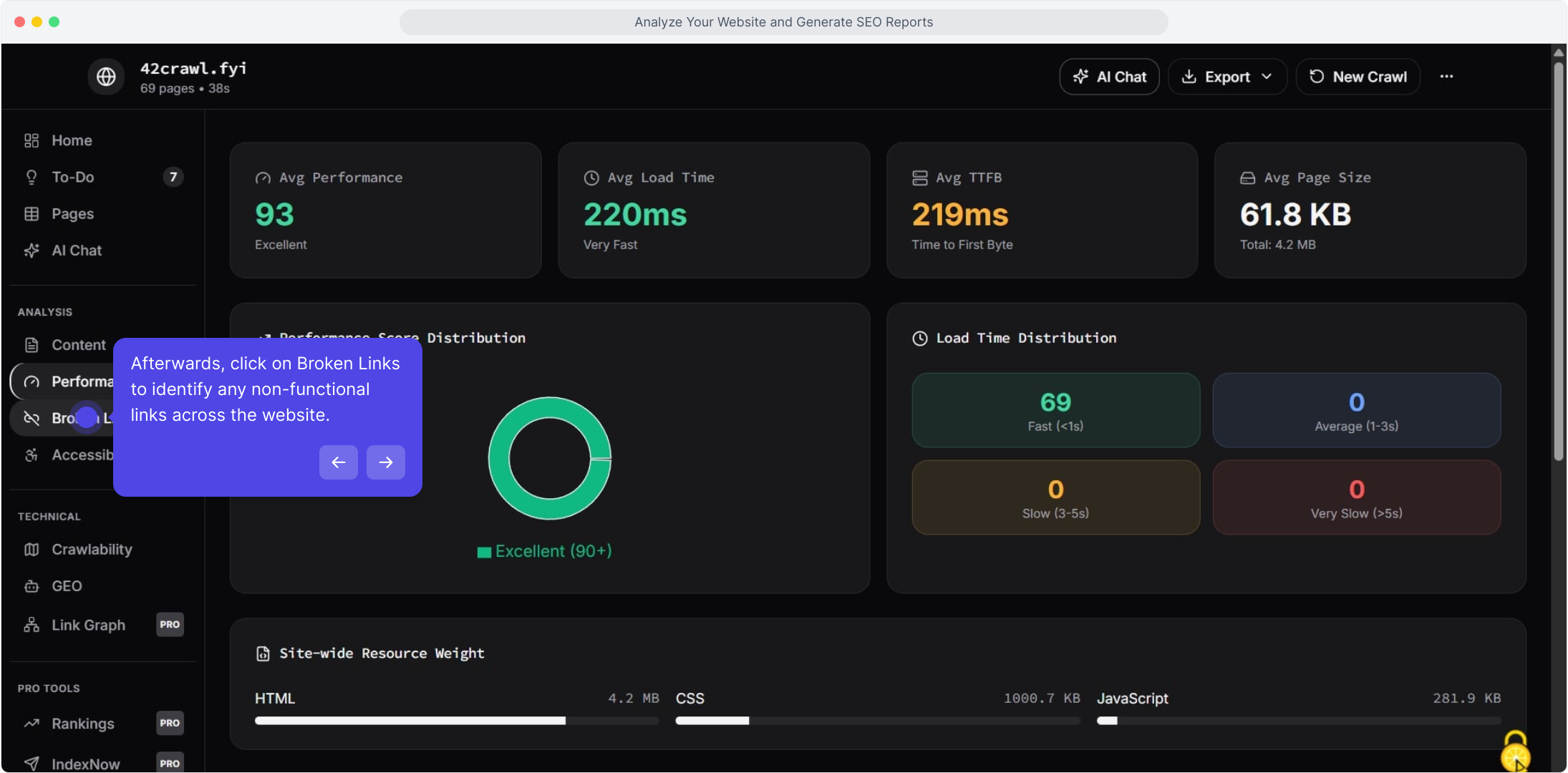Click the HTML resource weight bar

410,721
